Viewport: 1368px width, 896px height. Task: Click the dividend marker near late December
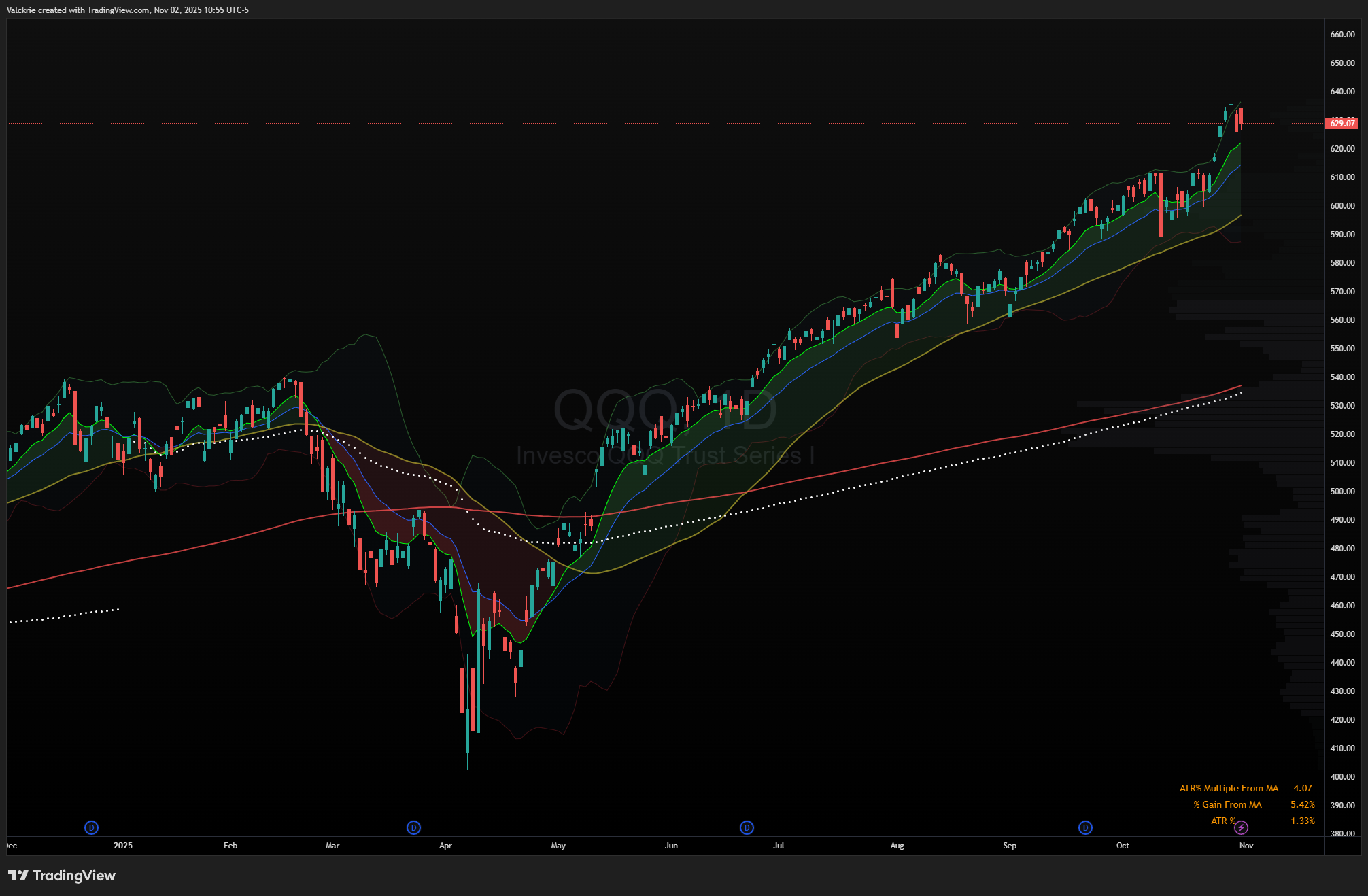coord(91,827)
